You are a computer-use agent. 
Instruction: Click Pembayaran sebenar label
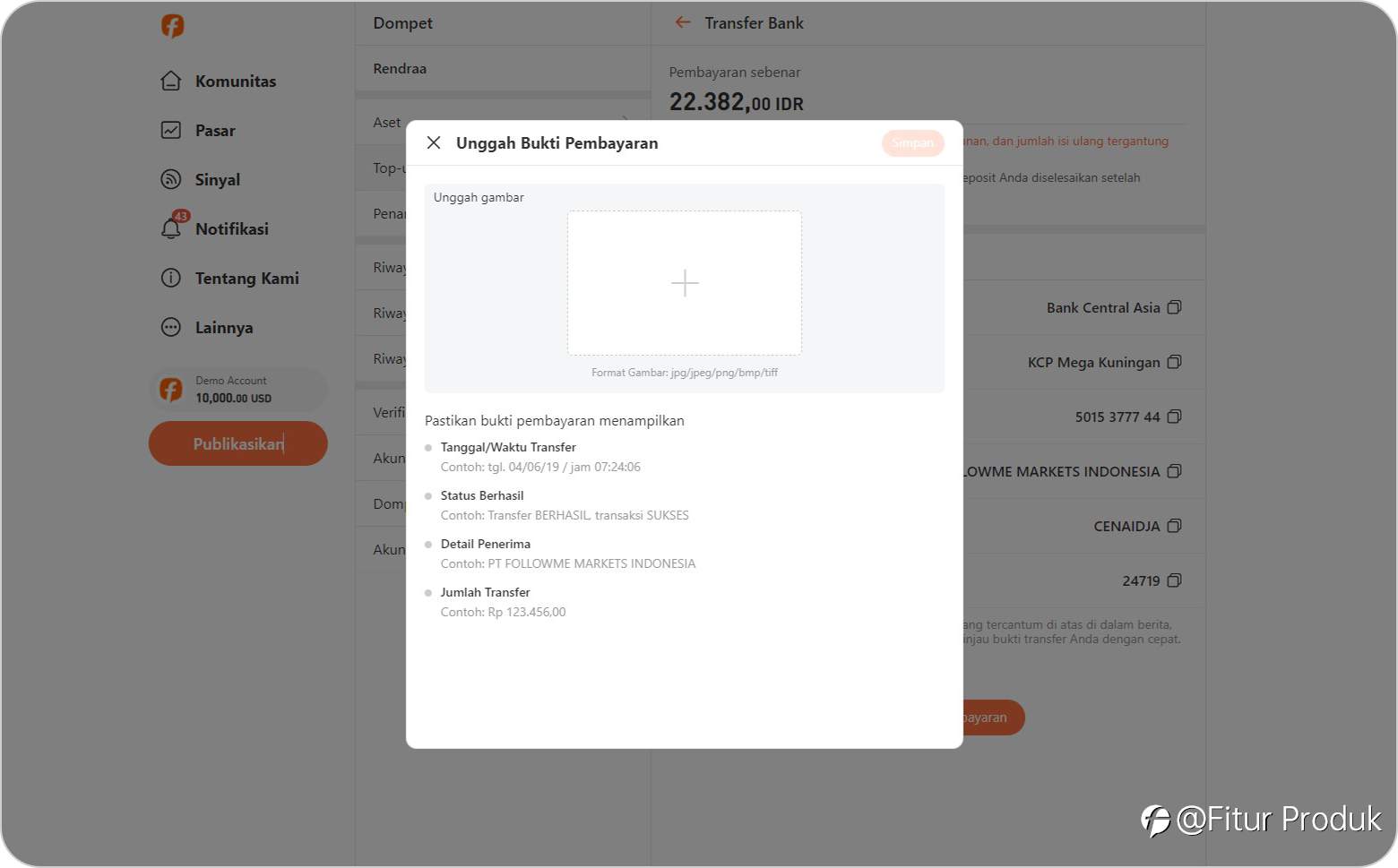pyautogui.click(x=735, y=72)
